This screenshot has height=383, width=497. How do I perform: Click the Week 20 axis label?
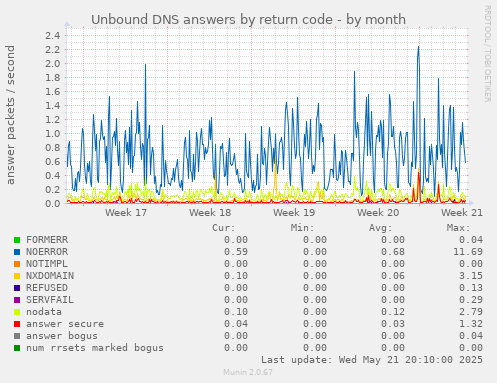pos(378,213)
